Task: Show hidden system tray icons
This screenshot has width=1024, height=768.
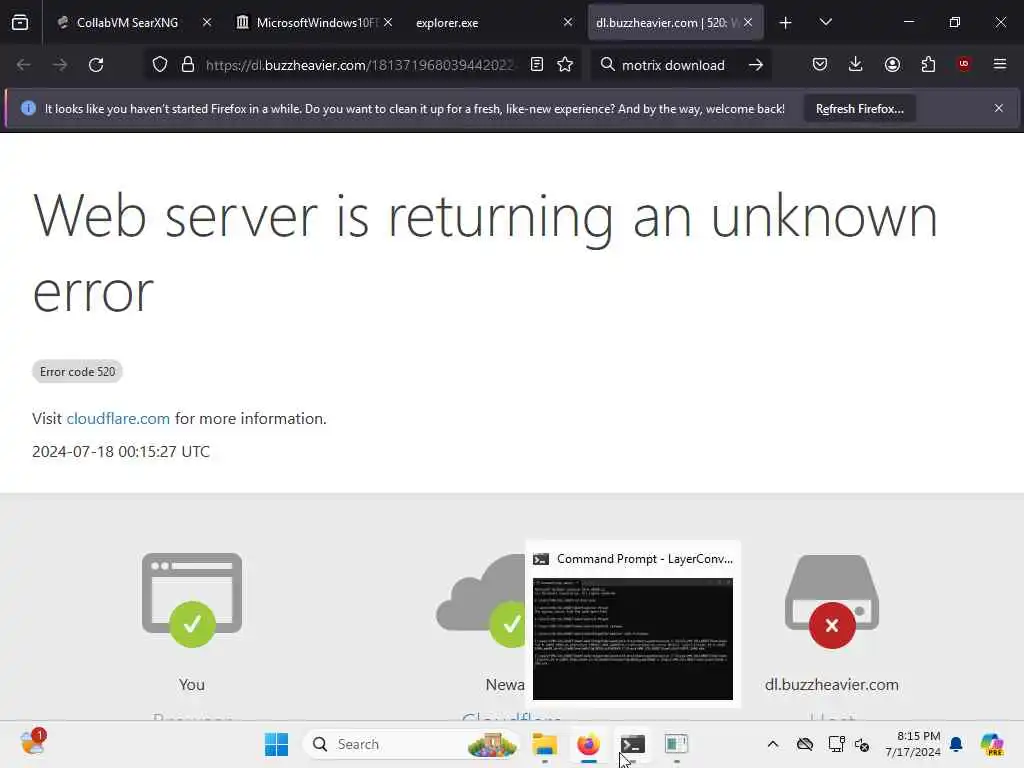Action: tap(773, 744)
